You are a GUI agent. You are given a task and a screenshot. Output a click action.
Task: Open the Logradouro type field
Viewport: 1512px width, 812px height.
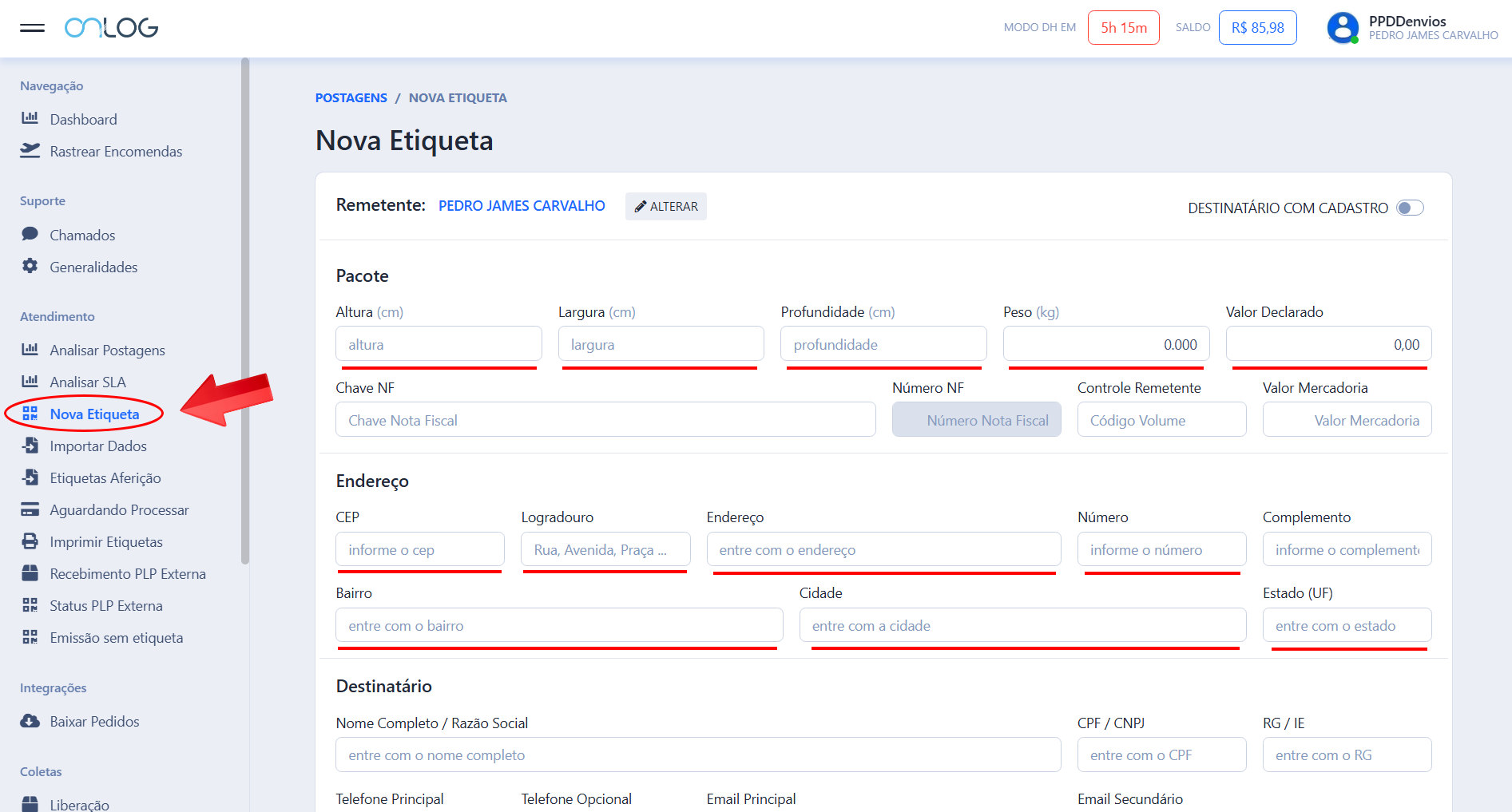click(x=605, y=549)
